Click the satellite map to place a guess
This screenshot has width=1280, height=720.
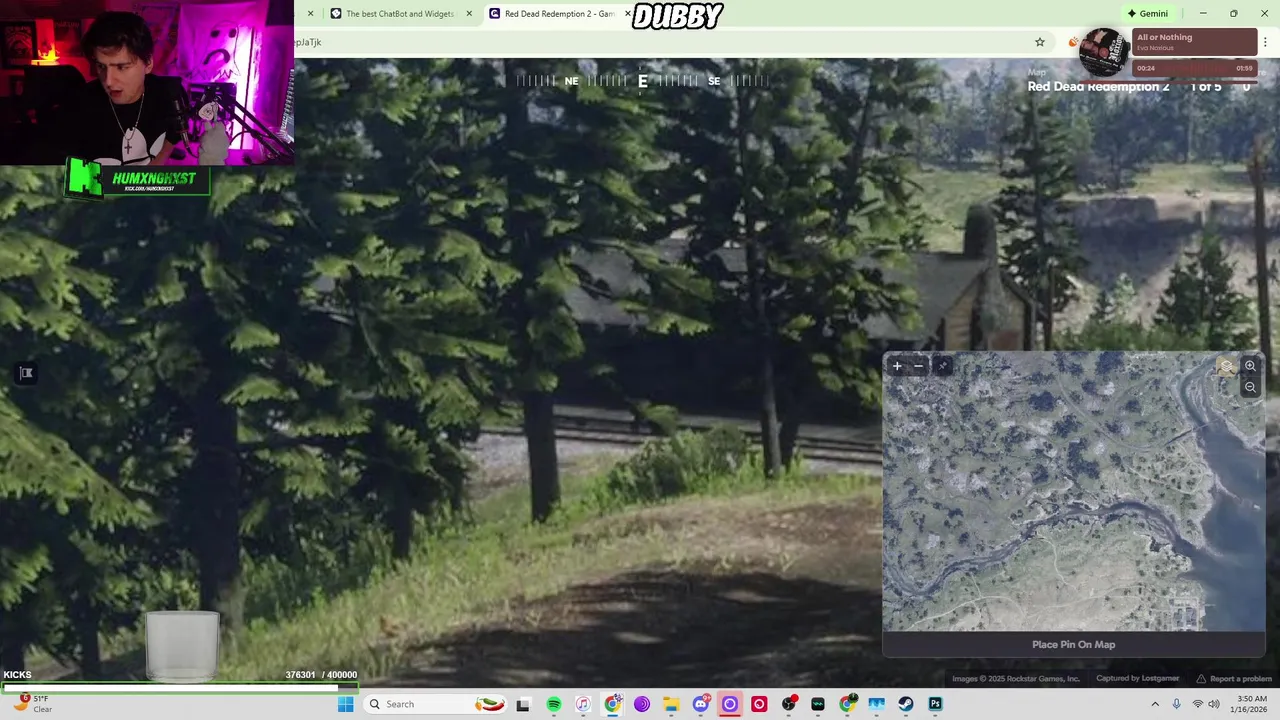tap(1073, 492)
